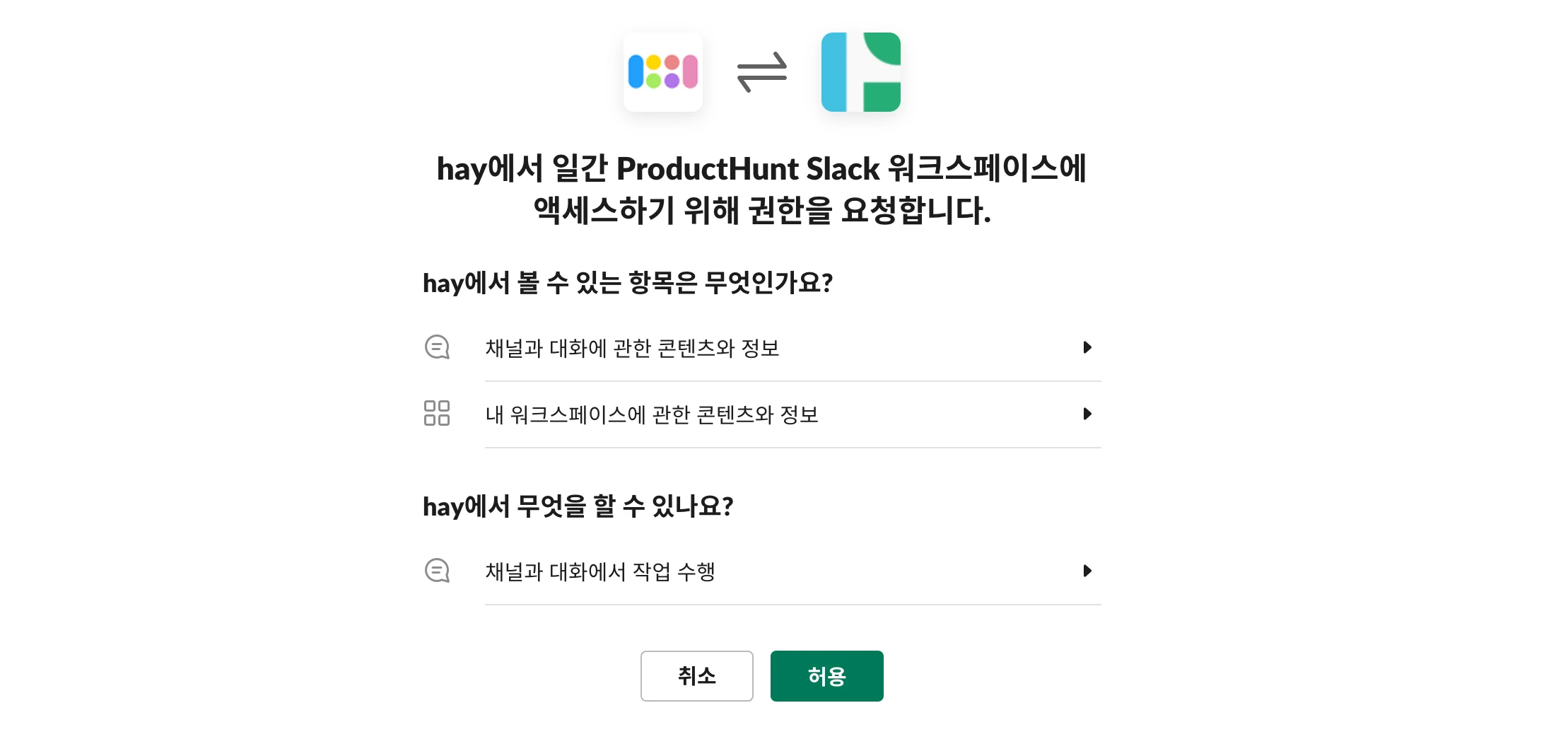Click the grid icon beside 내 워크스페이스에 관한 콘텐츠와 정보
Viewport: 1568px width, 744px height.
pyautogui.click(x=437, y=413)
